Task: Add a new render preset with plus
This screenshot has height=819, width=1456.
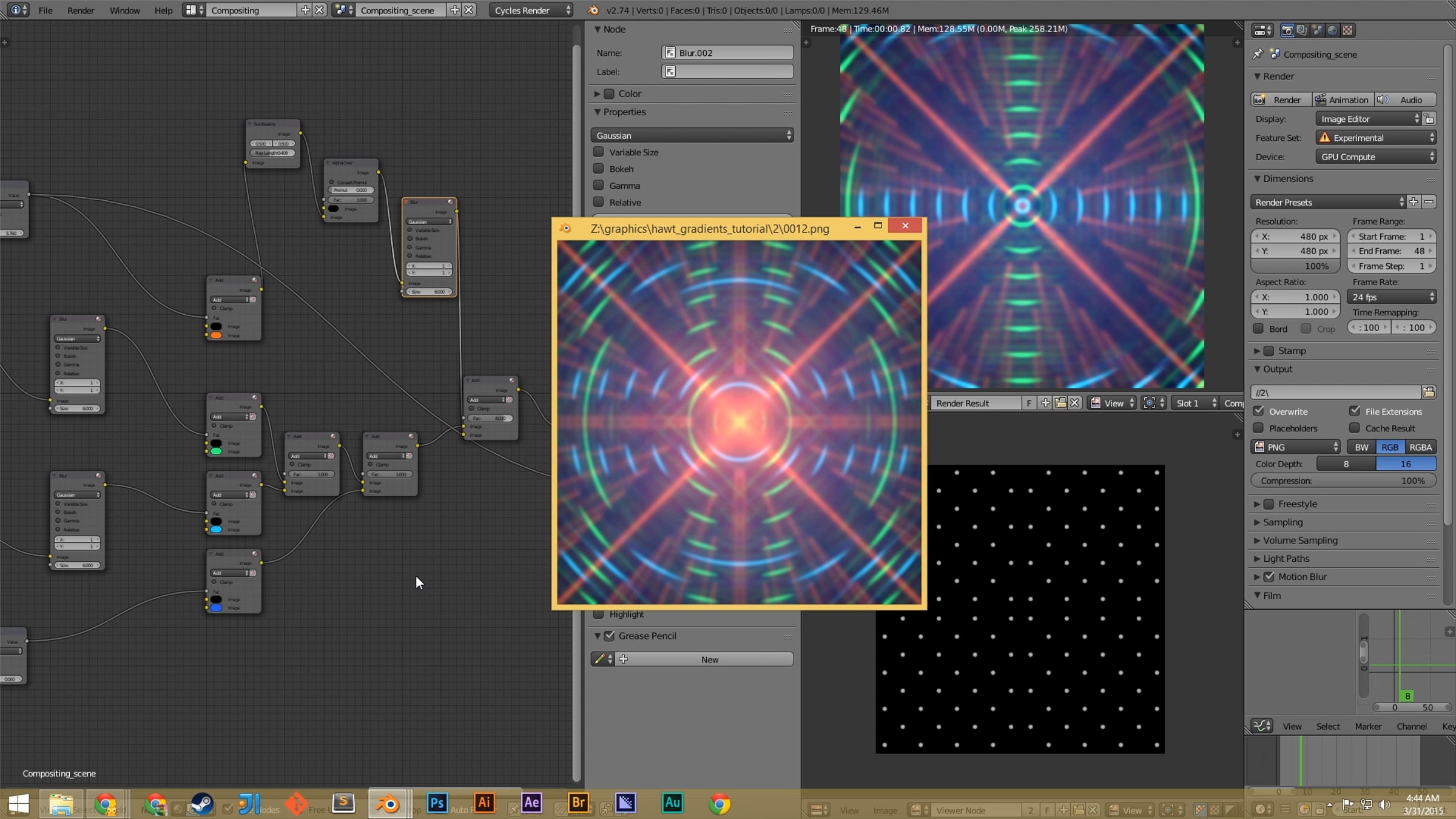Action: (x=1414, y=202)
